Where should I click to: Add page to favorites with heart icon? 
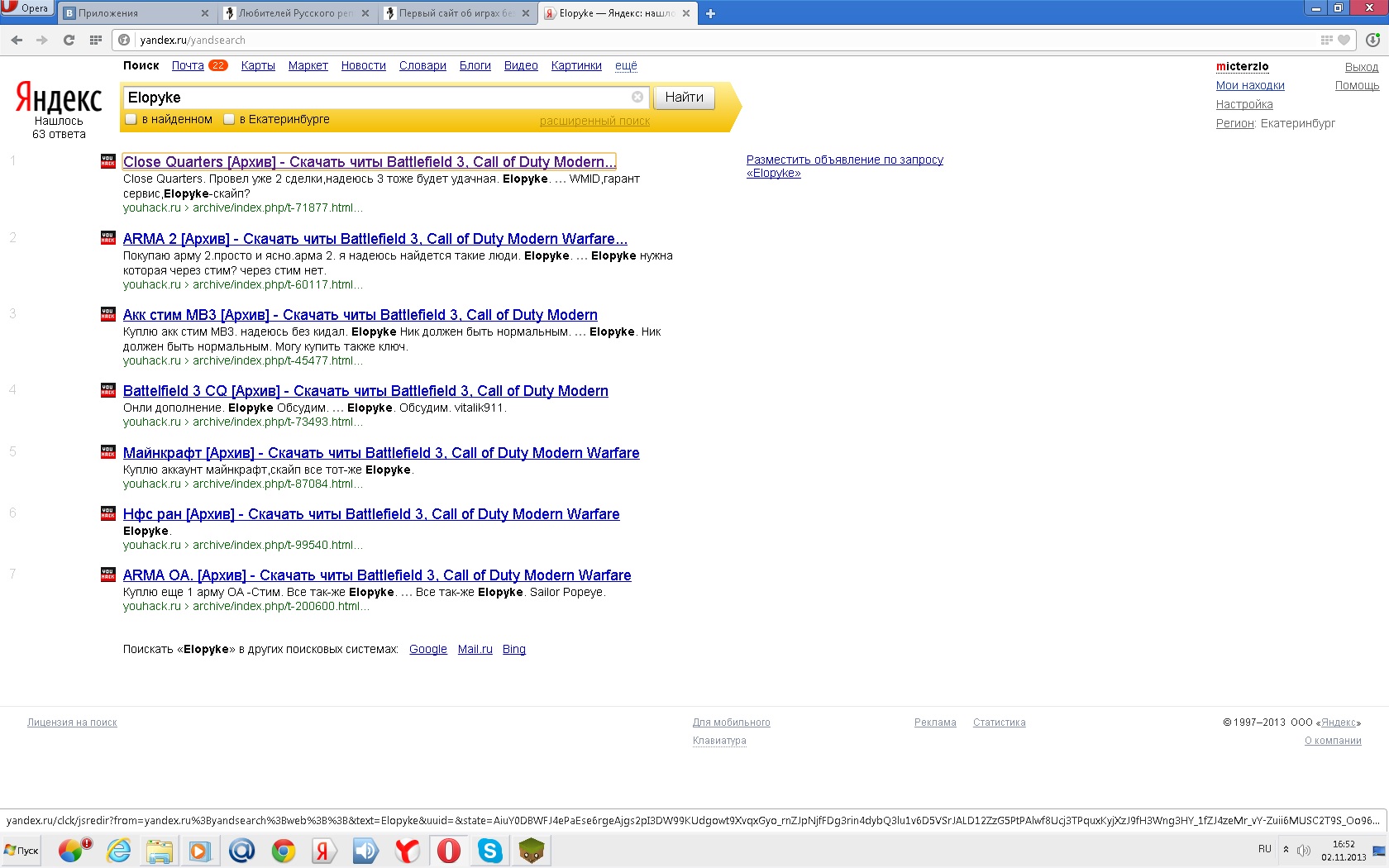pyautogui.click(x=1344, y=40)
